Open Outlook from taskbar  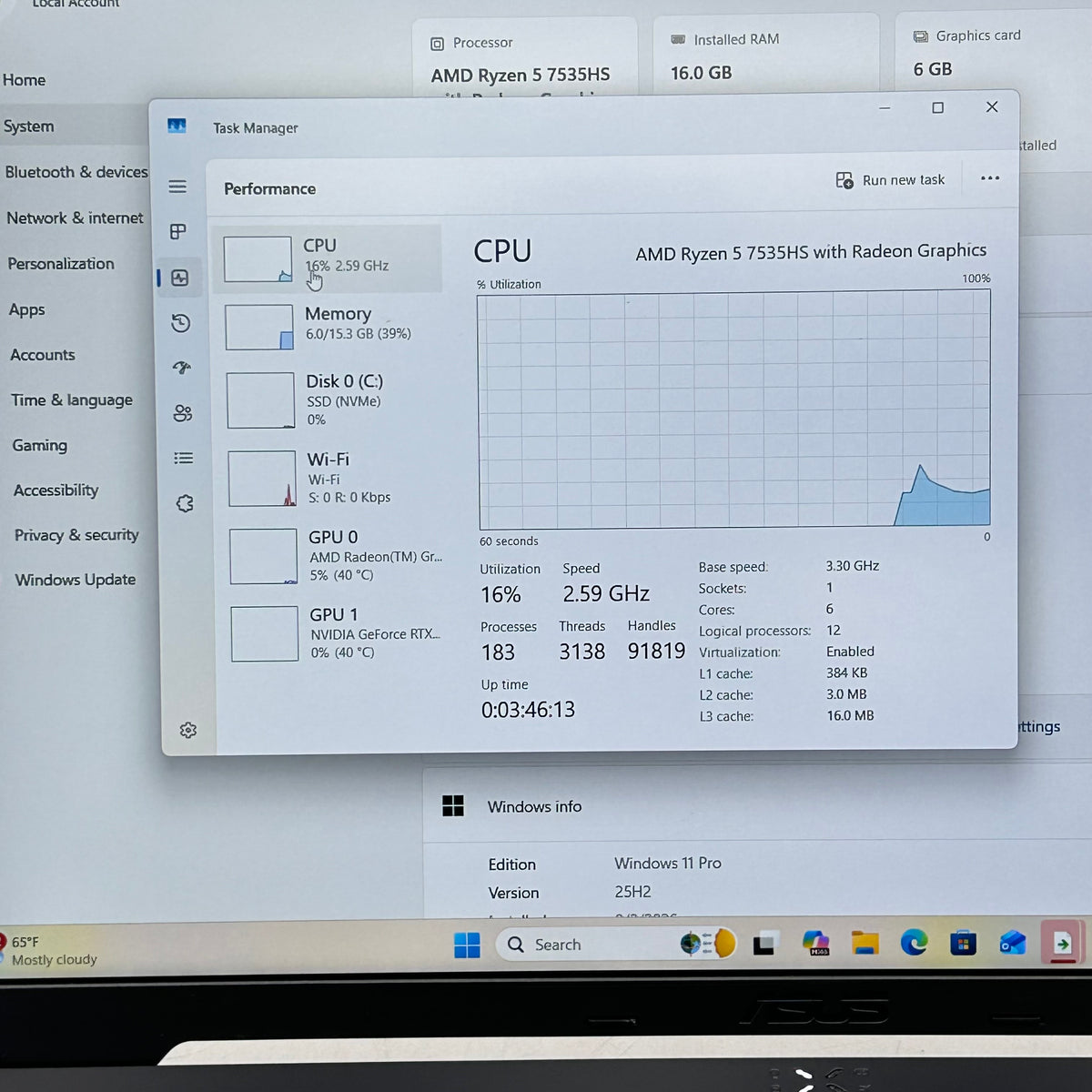point(1012,944)
